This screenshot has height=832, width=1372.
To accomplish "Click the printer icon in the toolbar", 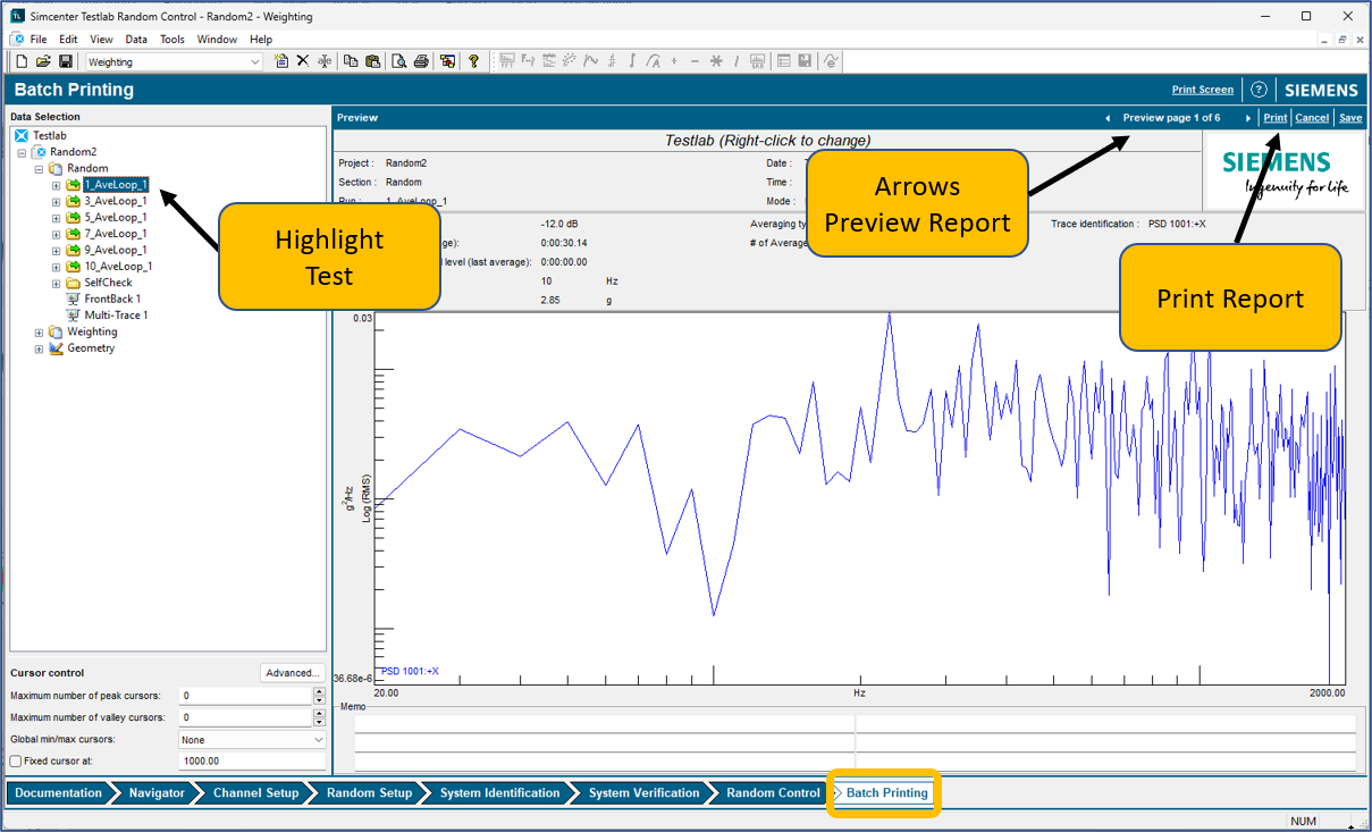I will pos(421,62).
